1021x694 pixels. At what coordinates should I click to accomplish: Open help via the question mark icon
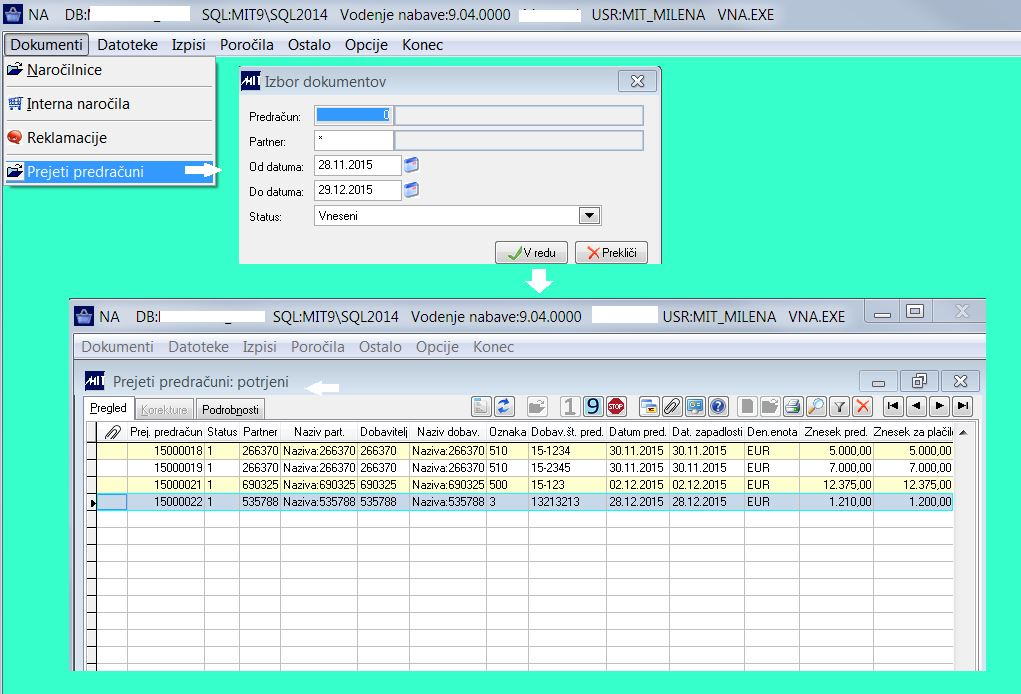(x=717, y=406)
